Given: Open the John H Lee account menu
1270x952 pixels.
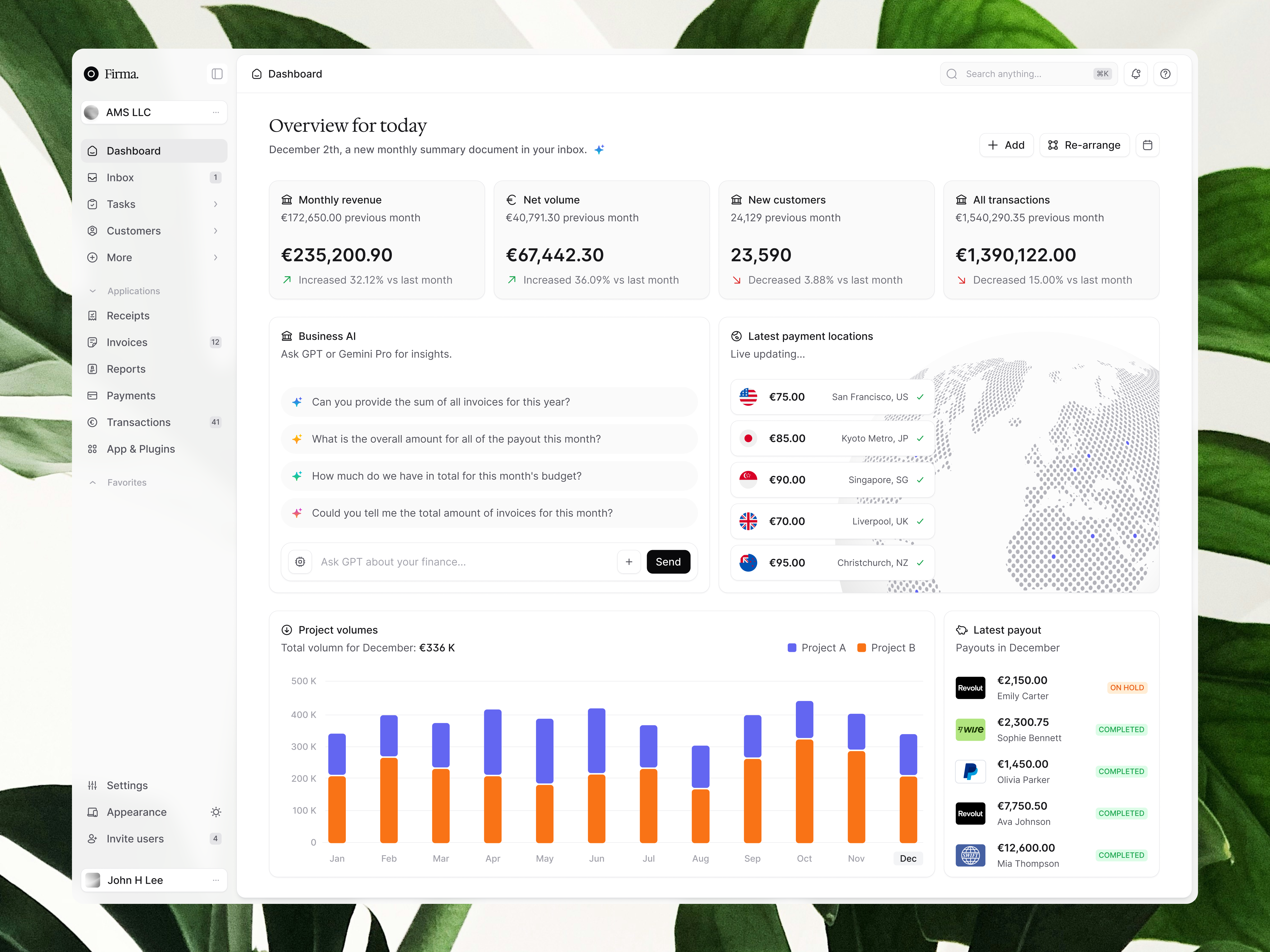Looking at the screenshot, I should coord(216,880).
